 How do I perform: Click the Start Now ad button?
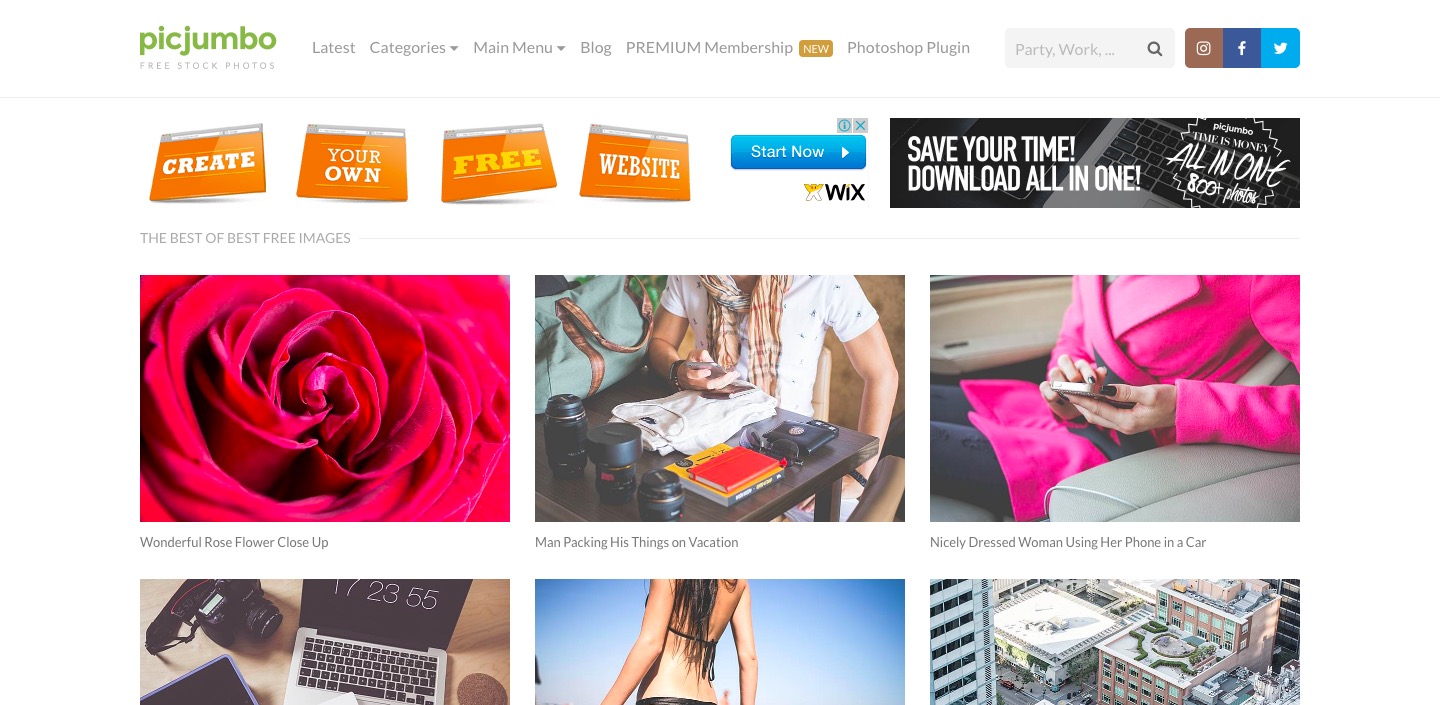[x=798, y=152]
